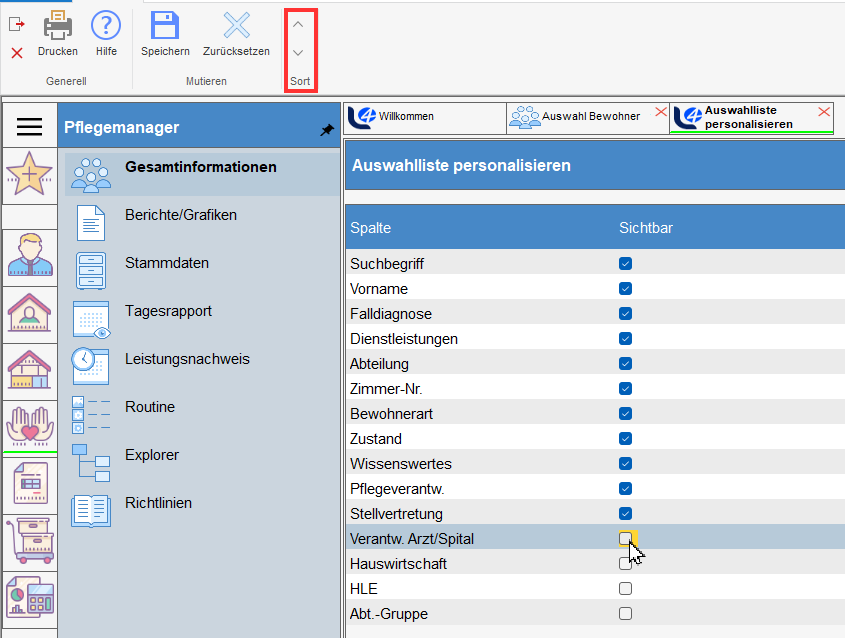Close the Auswahlliste personalisieren tab
This screenshot has width=845, height=638.
pyautogui.click(x=824, y=112)
